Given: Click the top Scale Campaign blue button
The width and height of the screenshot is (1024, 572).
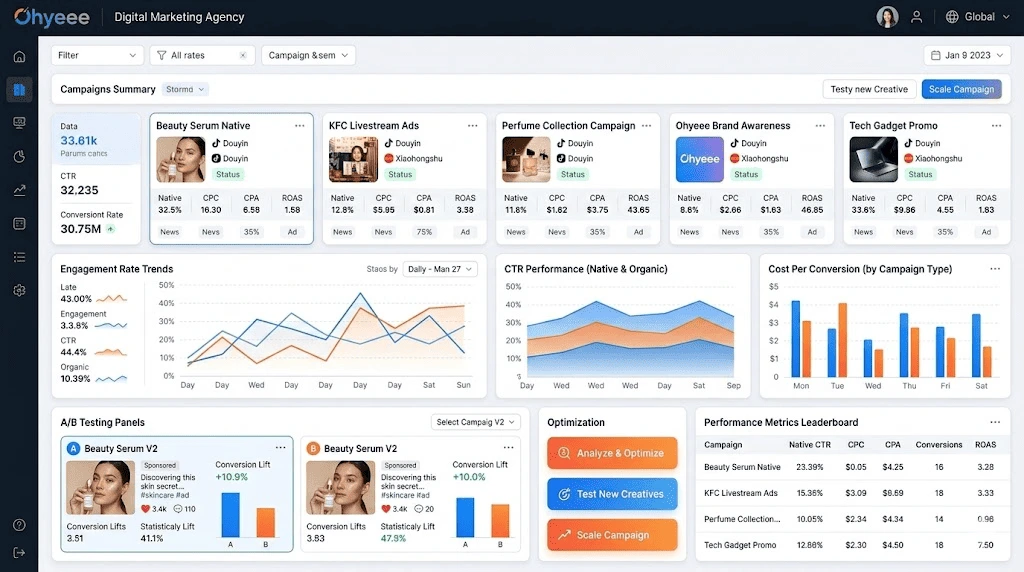Looking at the screenshot, I should 961,89.
